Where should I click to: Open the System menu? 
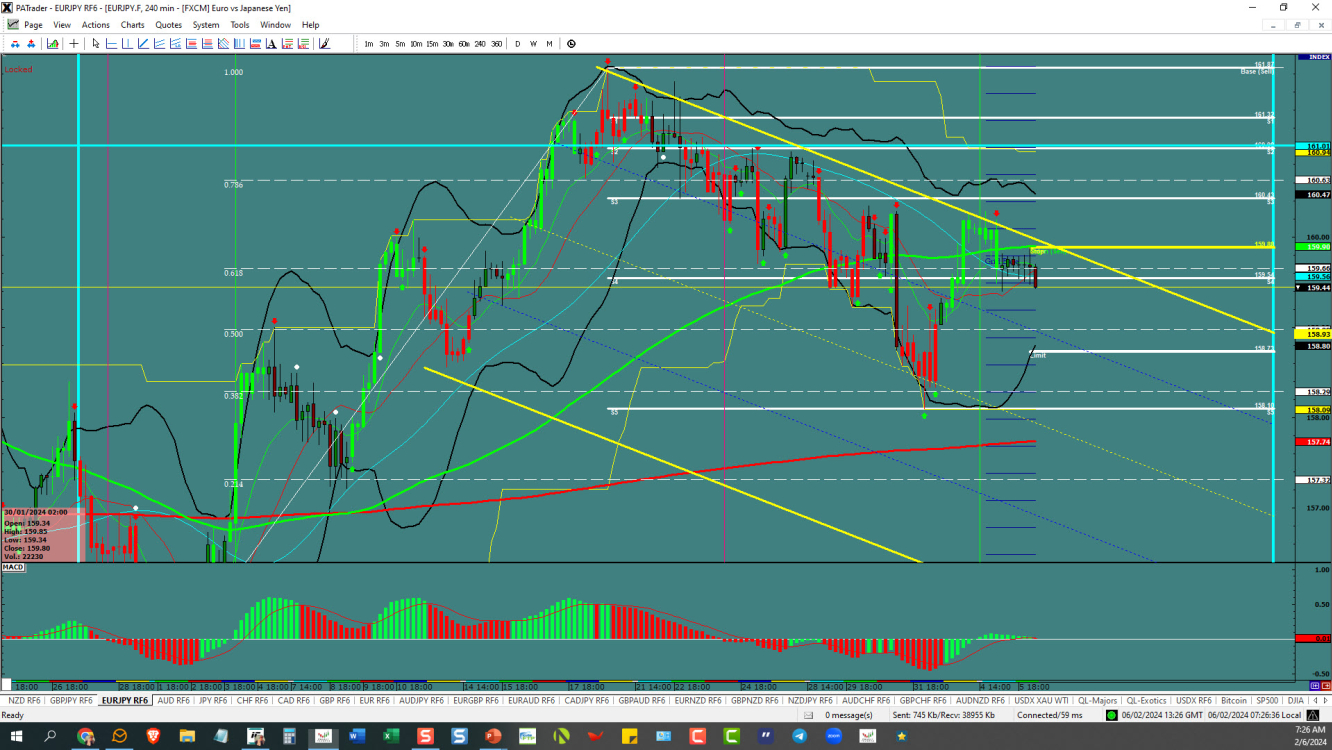(206, 25)
